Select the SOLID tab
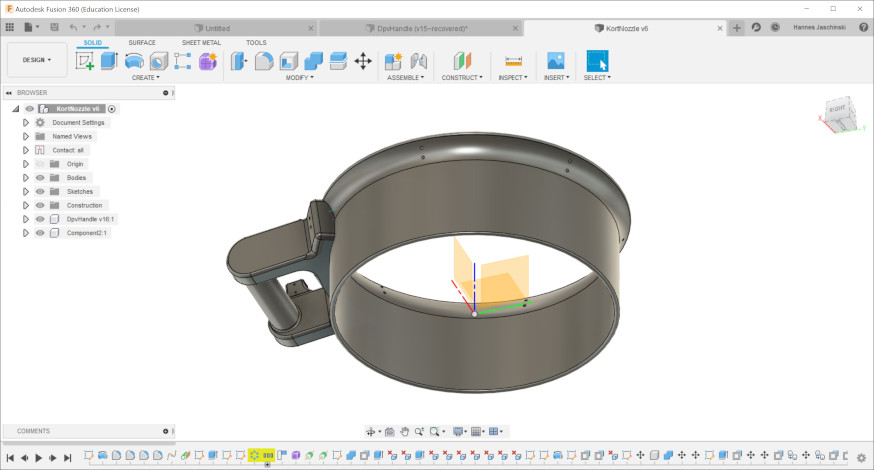Viewport: 874px width, 470px height. coord(93,42)
